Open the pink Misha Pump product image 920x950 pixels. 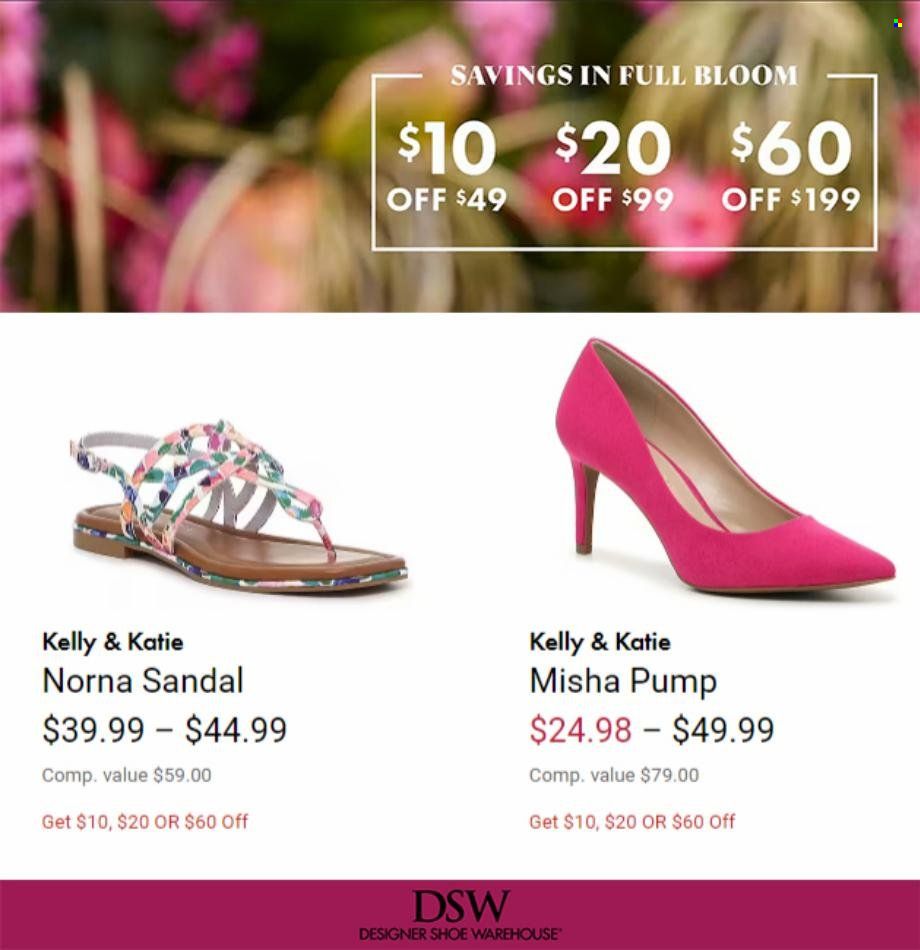click(725, 471)
